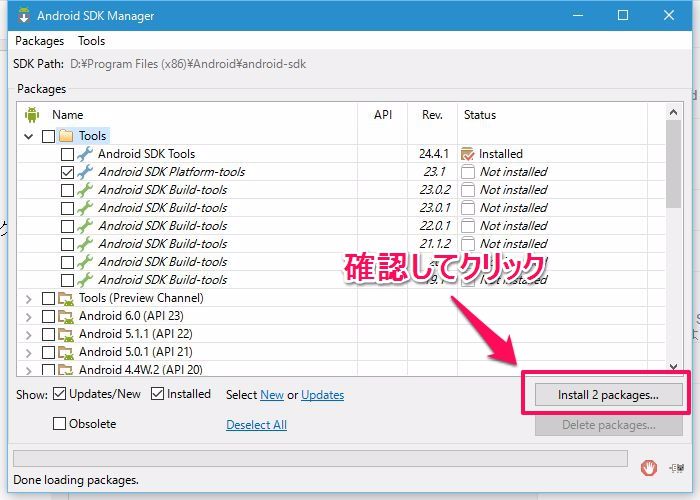
Task: Click the Android robot icon in Name header
Action: (32, 115)
